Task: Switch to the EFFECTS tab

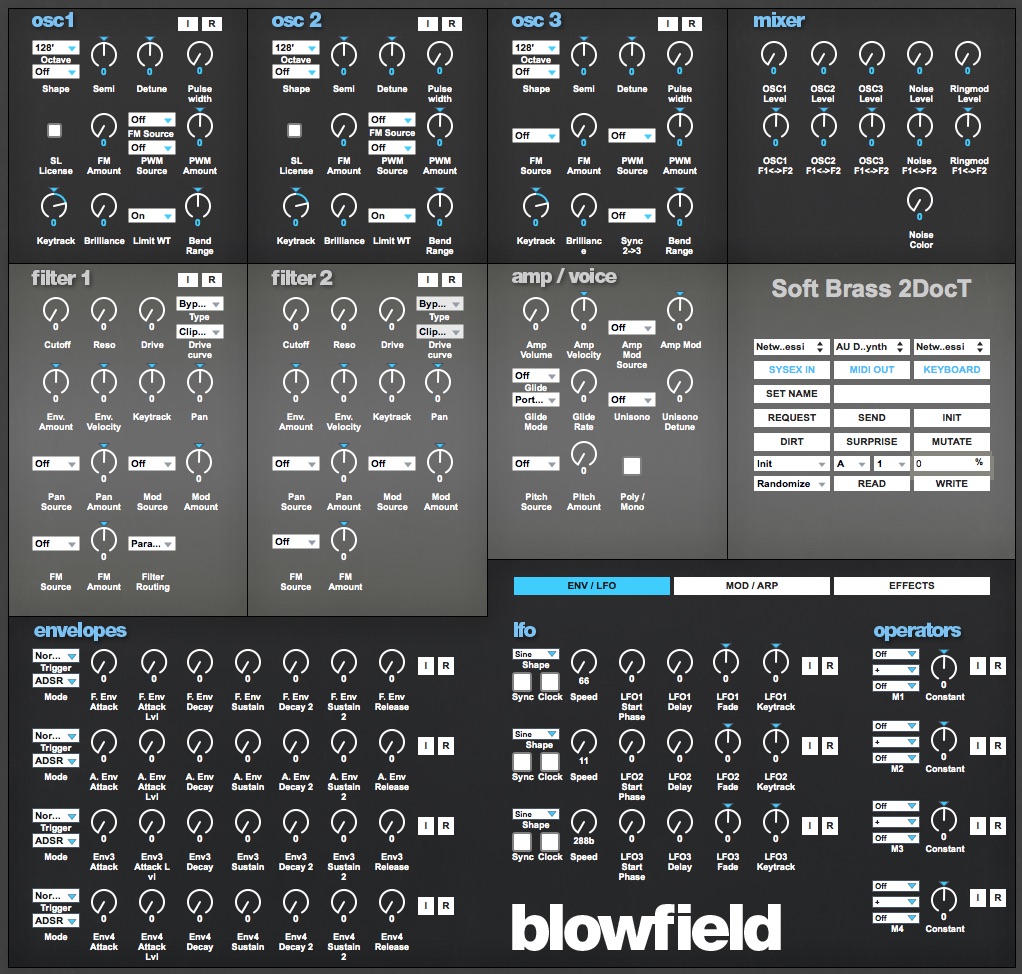Action: 911,586
